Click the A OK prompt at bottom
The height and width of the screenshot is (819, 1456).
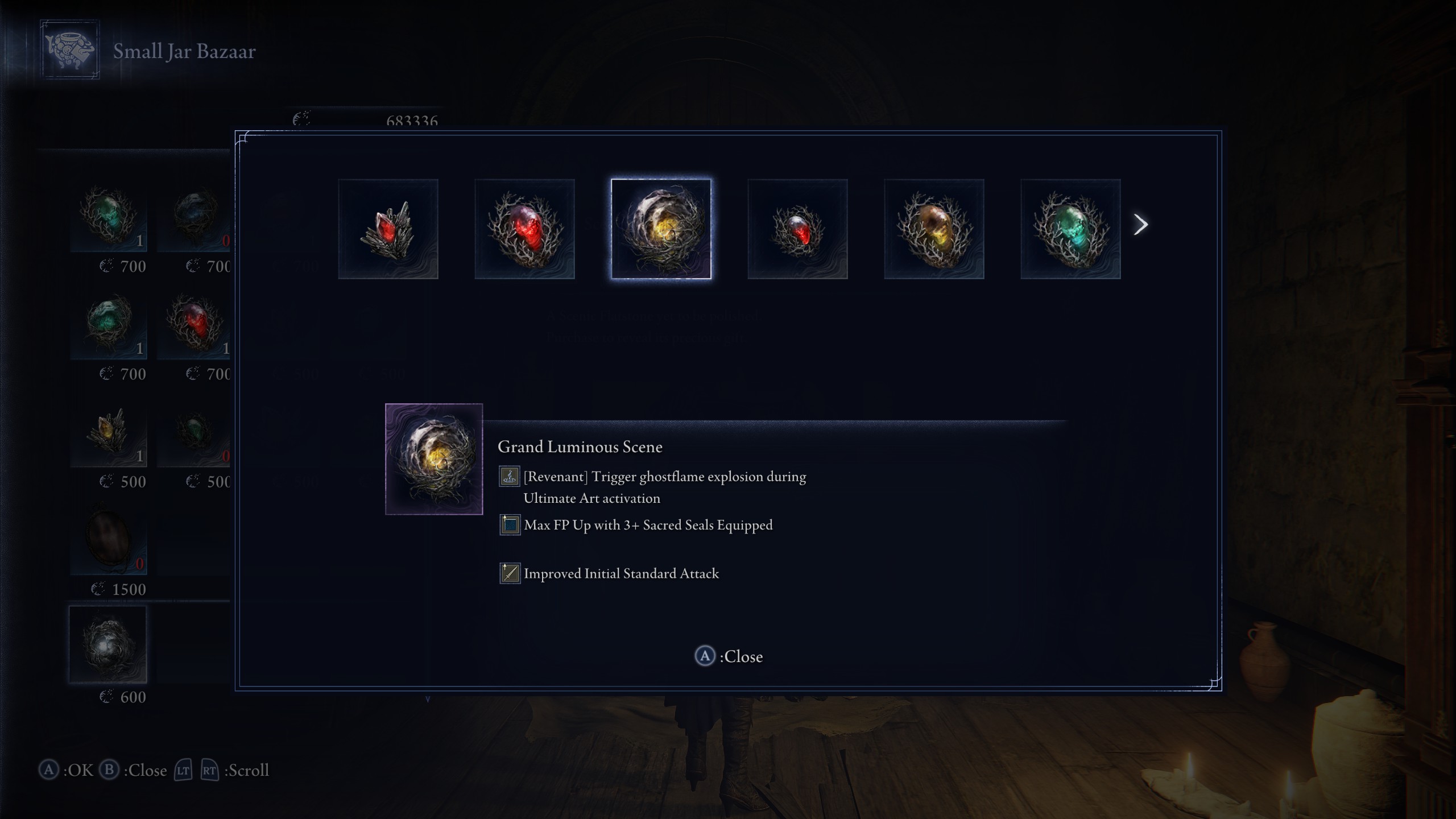(66, 770)
